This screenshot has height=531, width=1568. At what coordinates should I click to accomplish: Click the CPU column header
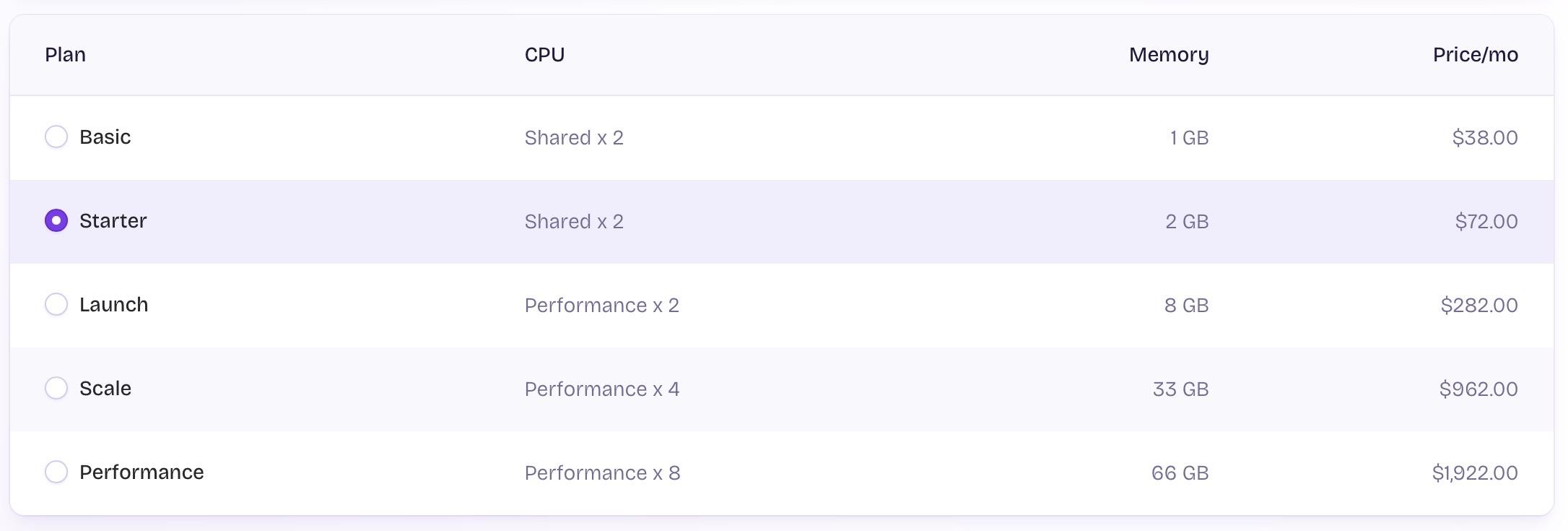(x=544, y=55)
